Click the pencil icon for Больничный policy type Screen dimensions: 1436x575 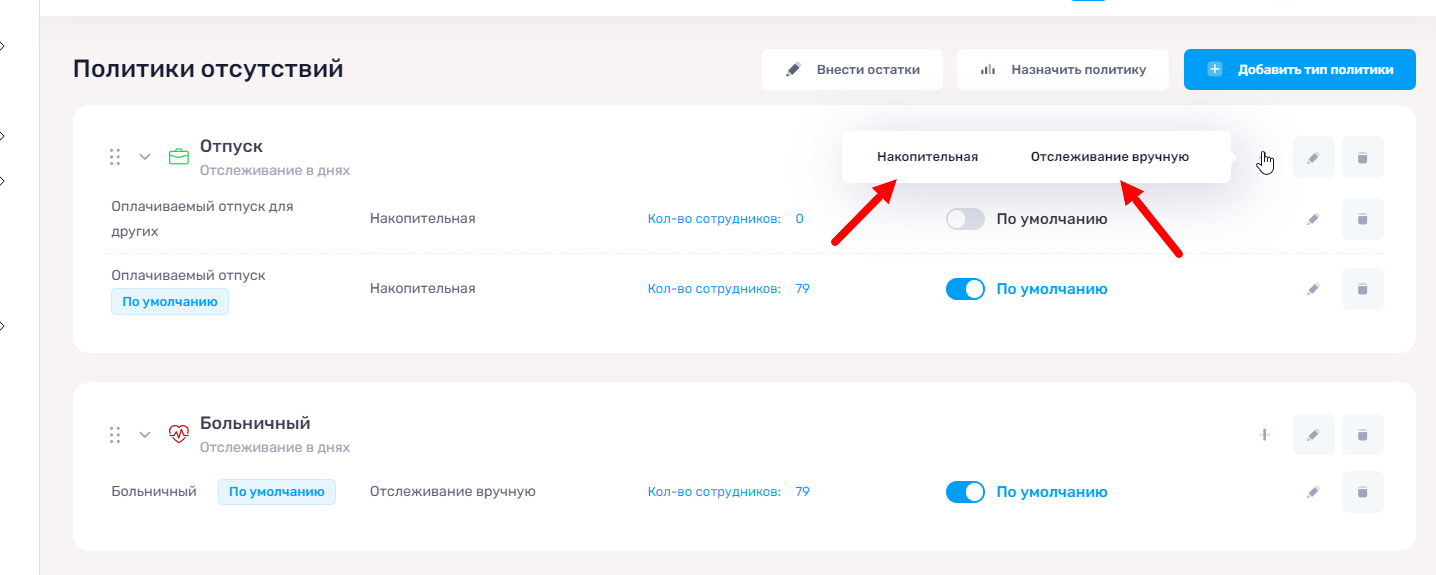coord(1313,435)
